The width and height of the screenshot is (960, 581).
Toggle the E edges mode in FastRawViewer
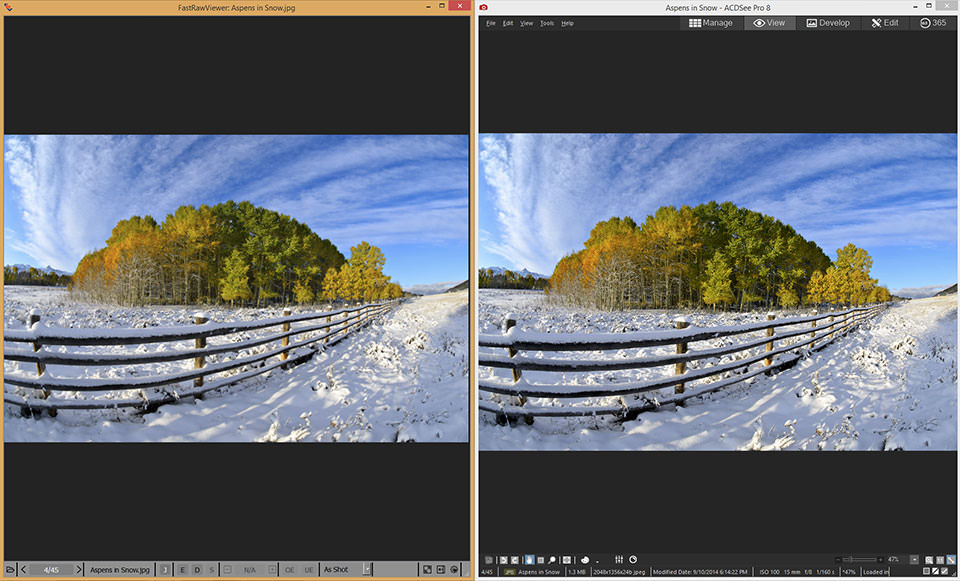pos(182,569)
